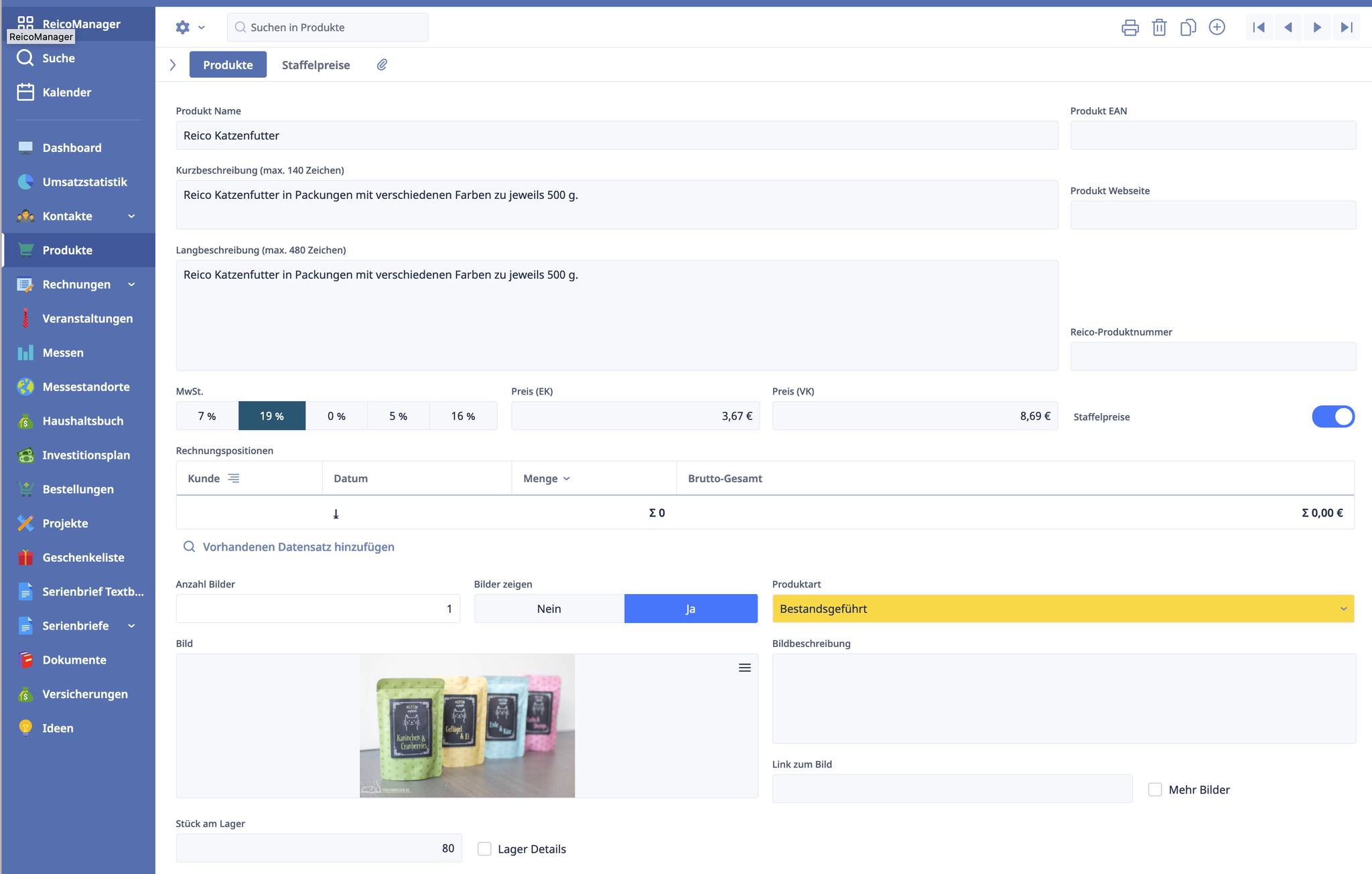Open the Produktart dropdown
The width and height of the screenshot is (1372, 874).
click(x=1063, y=609)
